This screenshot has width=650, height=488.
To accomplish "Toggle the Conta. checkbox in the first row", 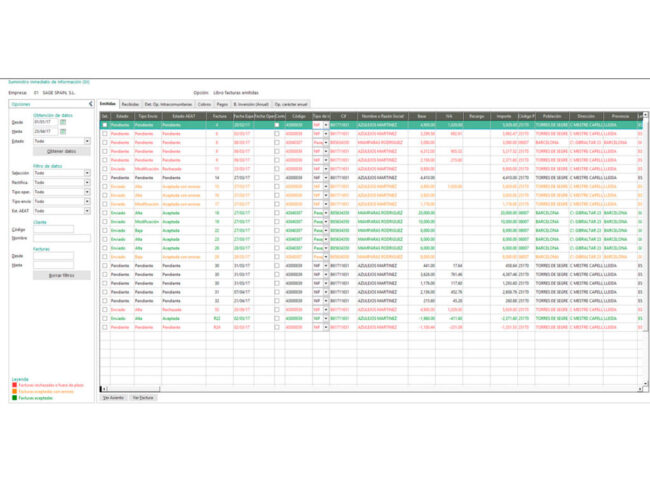I will point(277,125).
